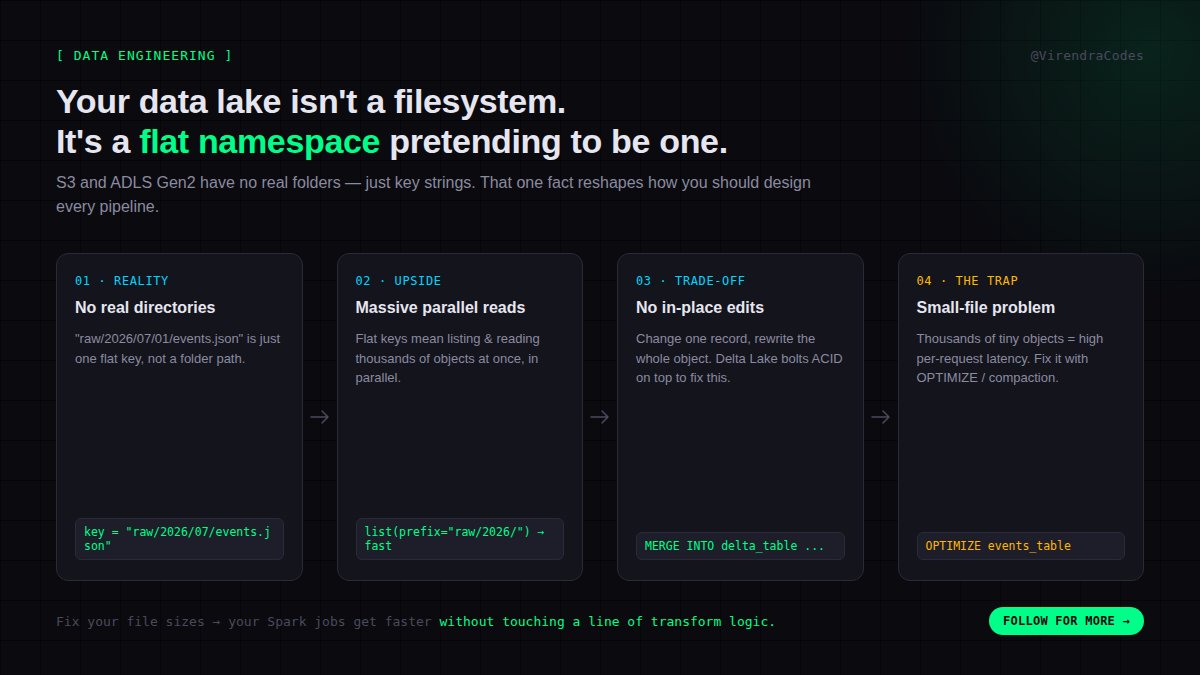Click arrow between TRADE-OFF and THE TRAP cards
Image resolution: width=1200 pixels, height=675 pixels.
pos(881,417)
